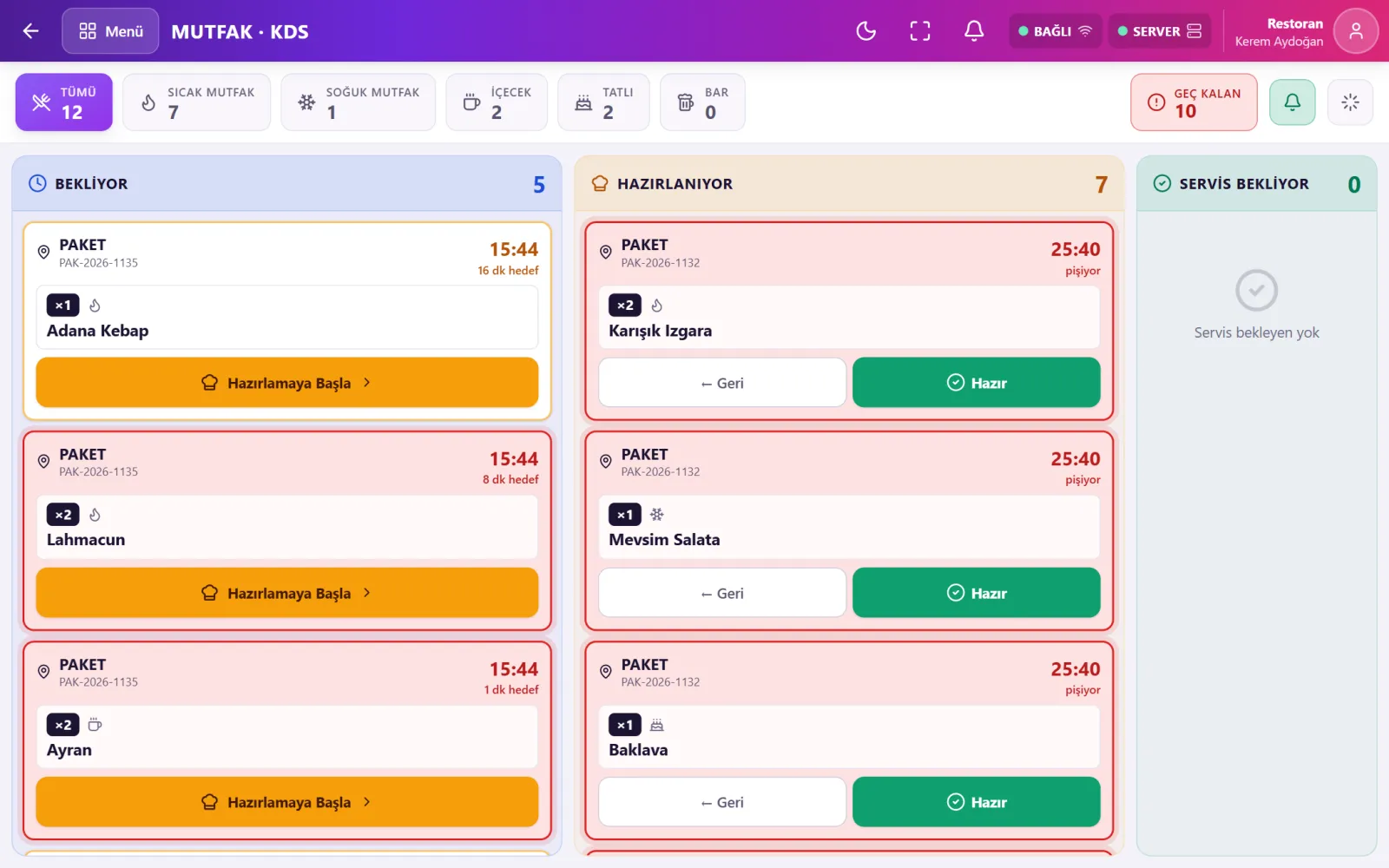Mark Karışık Izgara as Hazır

point(977,383)
